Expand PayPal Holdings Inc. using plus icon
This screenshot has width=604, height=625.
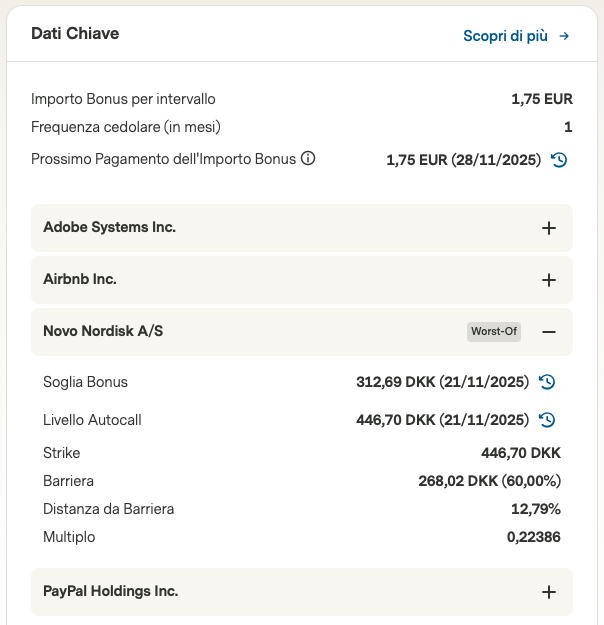click(548, 592)
